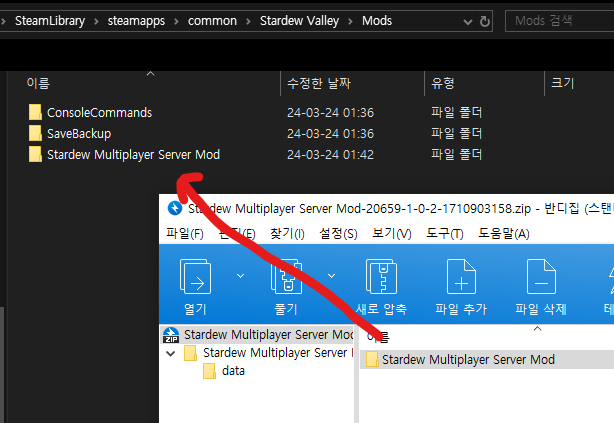The width and height of the screenshot is (614, 423).
Task: Collapse the Stardew Multiplayer Server tree node
Action: pos(170,353)
